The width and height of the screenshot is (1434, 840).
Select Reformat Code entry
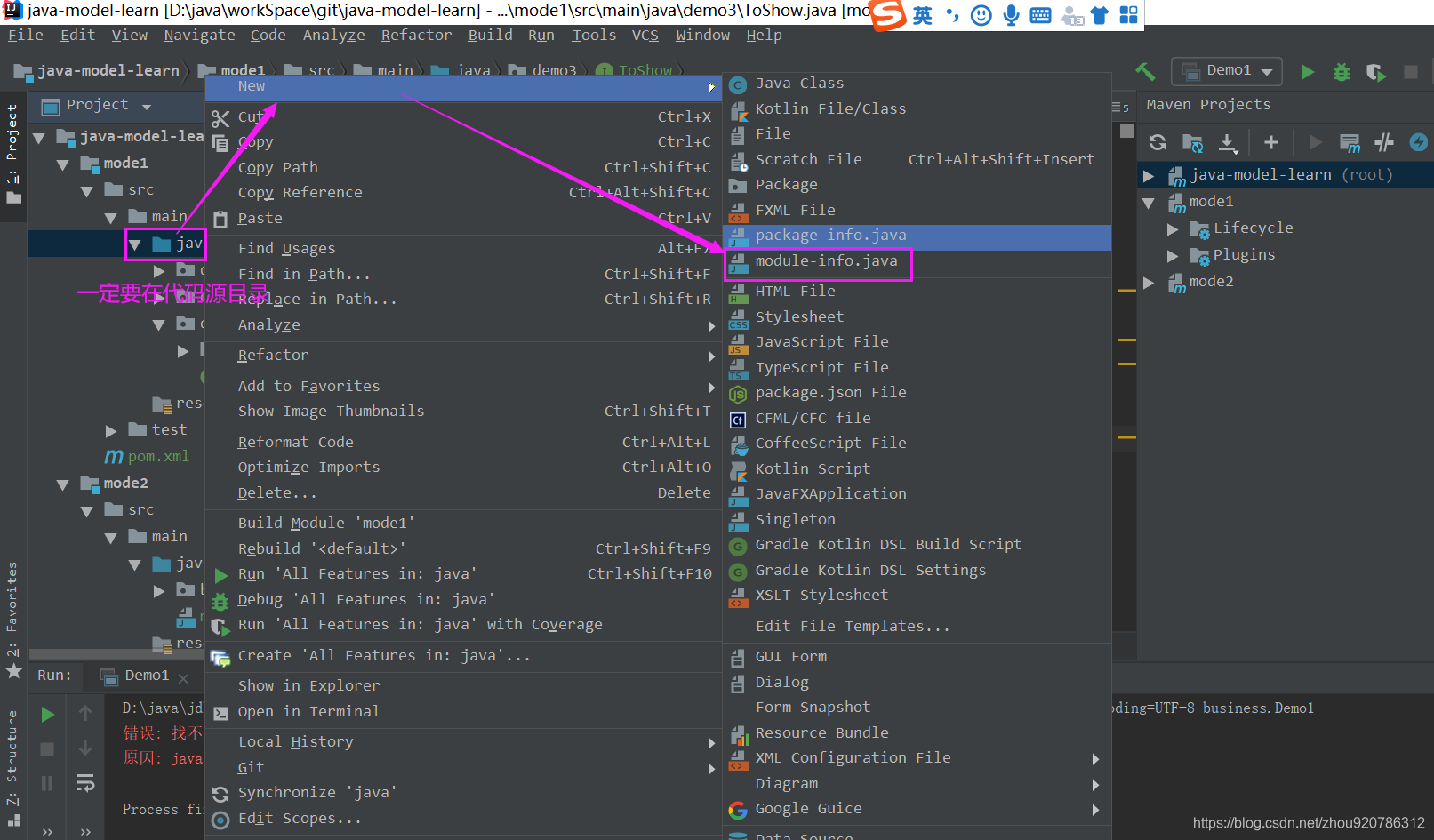pos(462,442)
